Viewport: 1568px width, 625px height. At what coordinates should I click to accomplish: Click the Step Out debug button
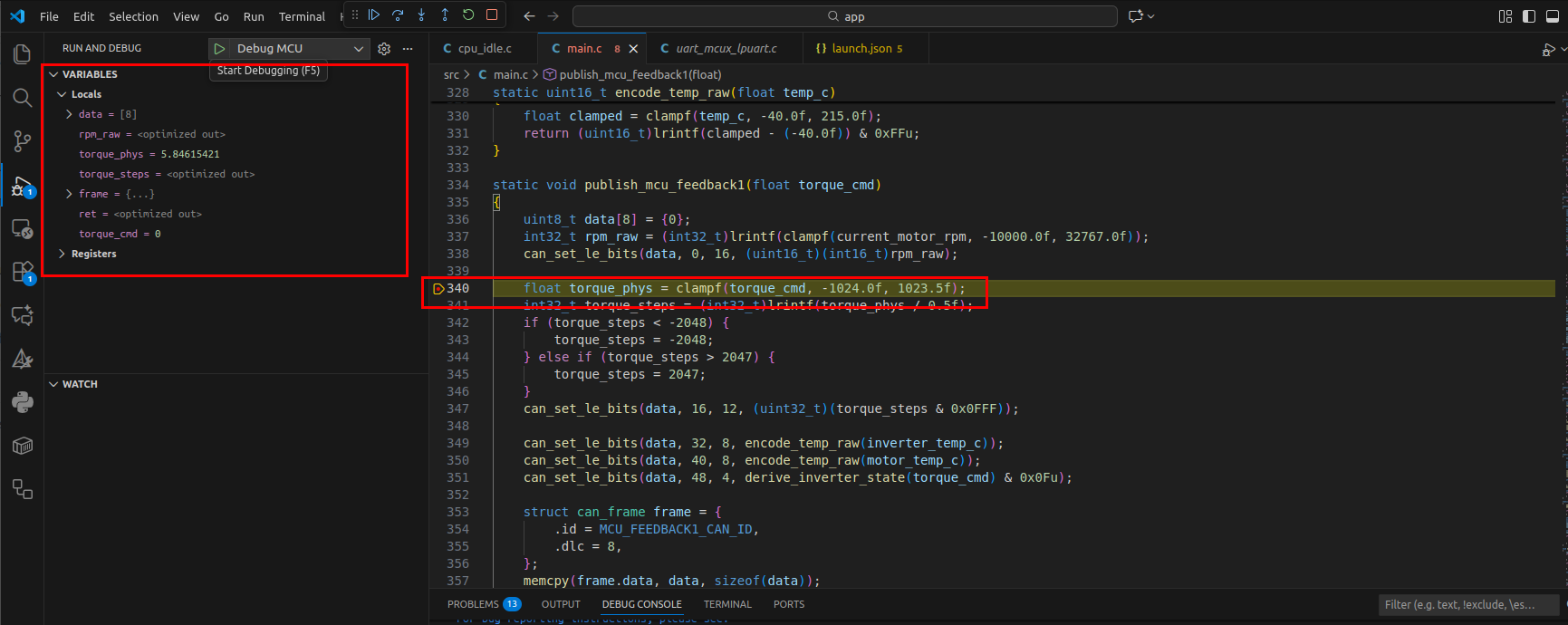[x=445, y=15]
